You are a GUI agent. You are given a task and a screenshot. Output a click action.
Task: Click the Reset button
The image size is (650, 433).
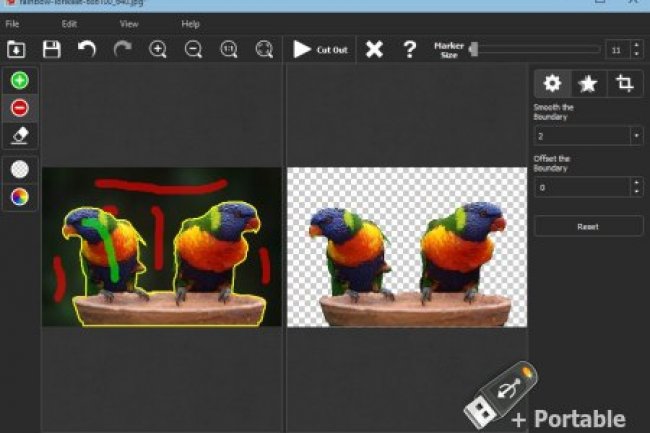pyautogui.click(x=588, y=226)
